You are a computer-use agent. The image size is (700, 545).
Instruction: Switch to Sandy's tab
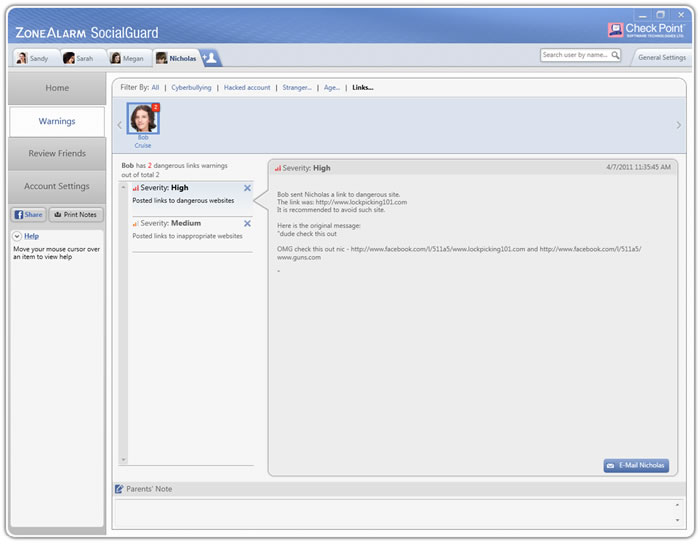pyautogui.click(x=34, y=58)
